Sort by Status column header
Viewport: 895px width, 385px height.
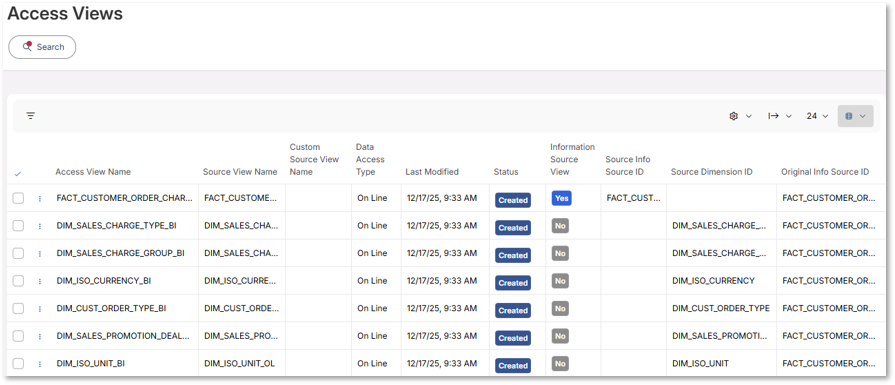coord(506,172)
